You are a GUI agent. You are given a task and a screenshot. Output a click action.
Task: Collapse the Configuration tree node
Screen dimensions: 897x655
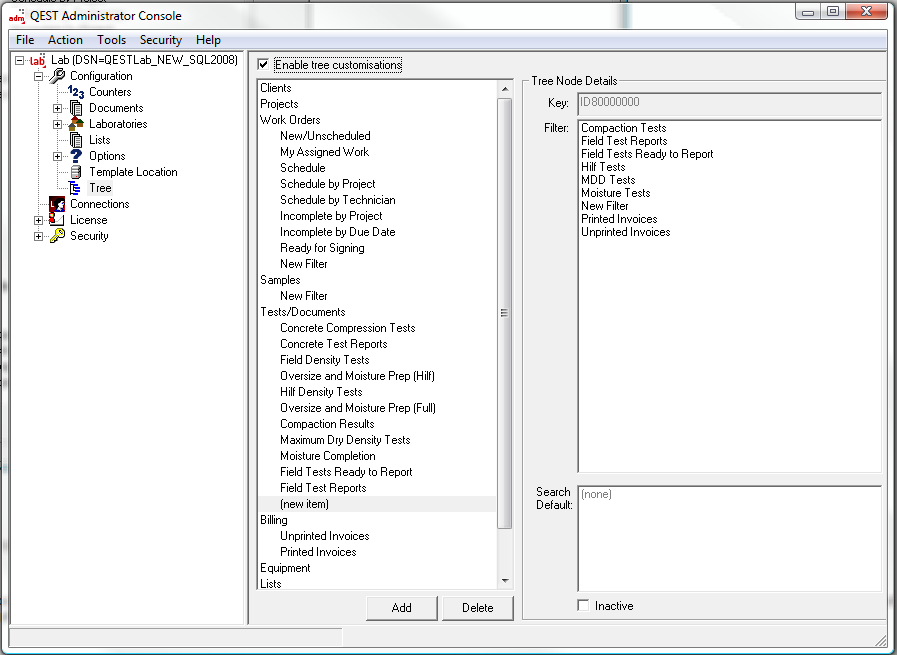(x=39, y=76)
